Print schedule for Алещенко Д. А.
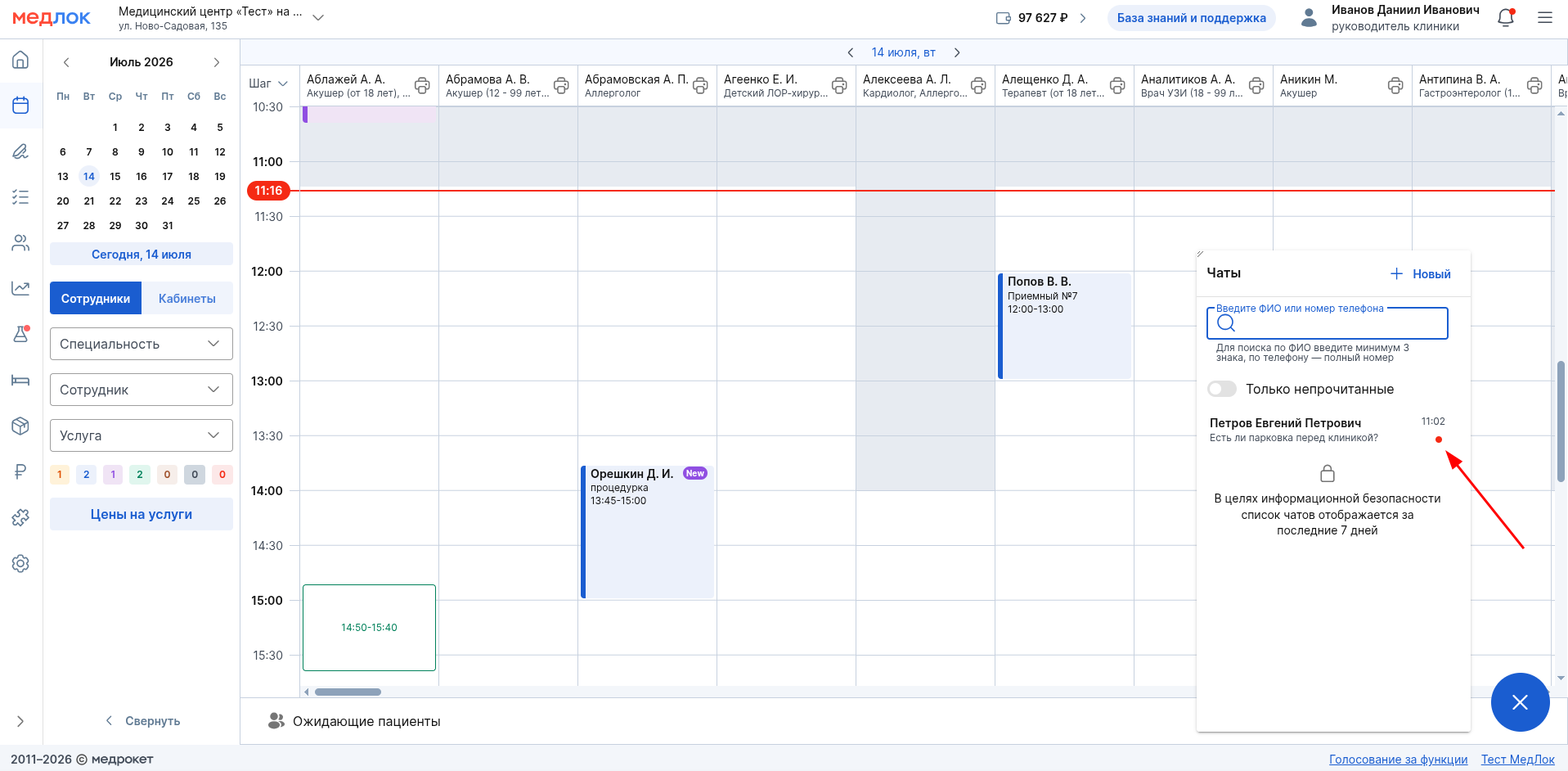The image size is (1568, 771). pos(1117,85)
